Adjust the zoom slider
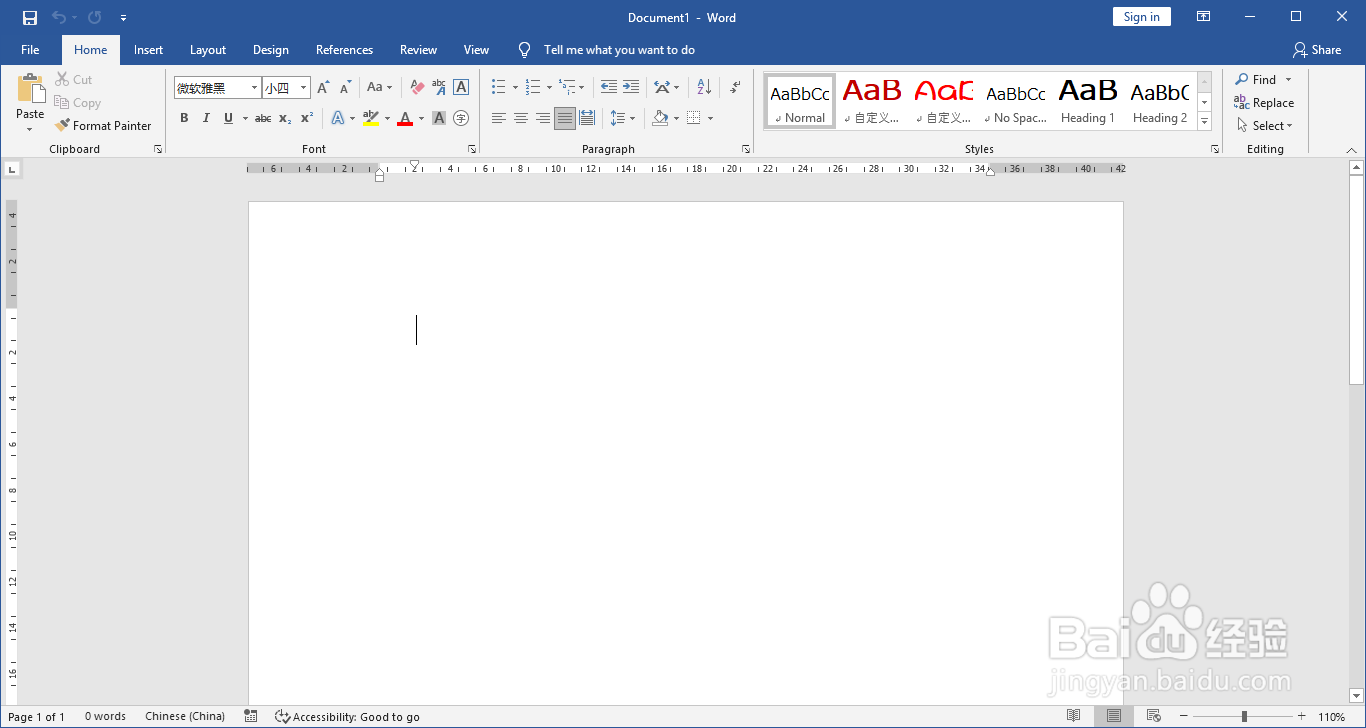This screenshot has width=1366, height=728. [1244, 716]
